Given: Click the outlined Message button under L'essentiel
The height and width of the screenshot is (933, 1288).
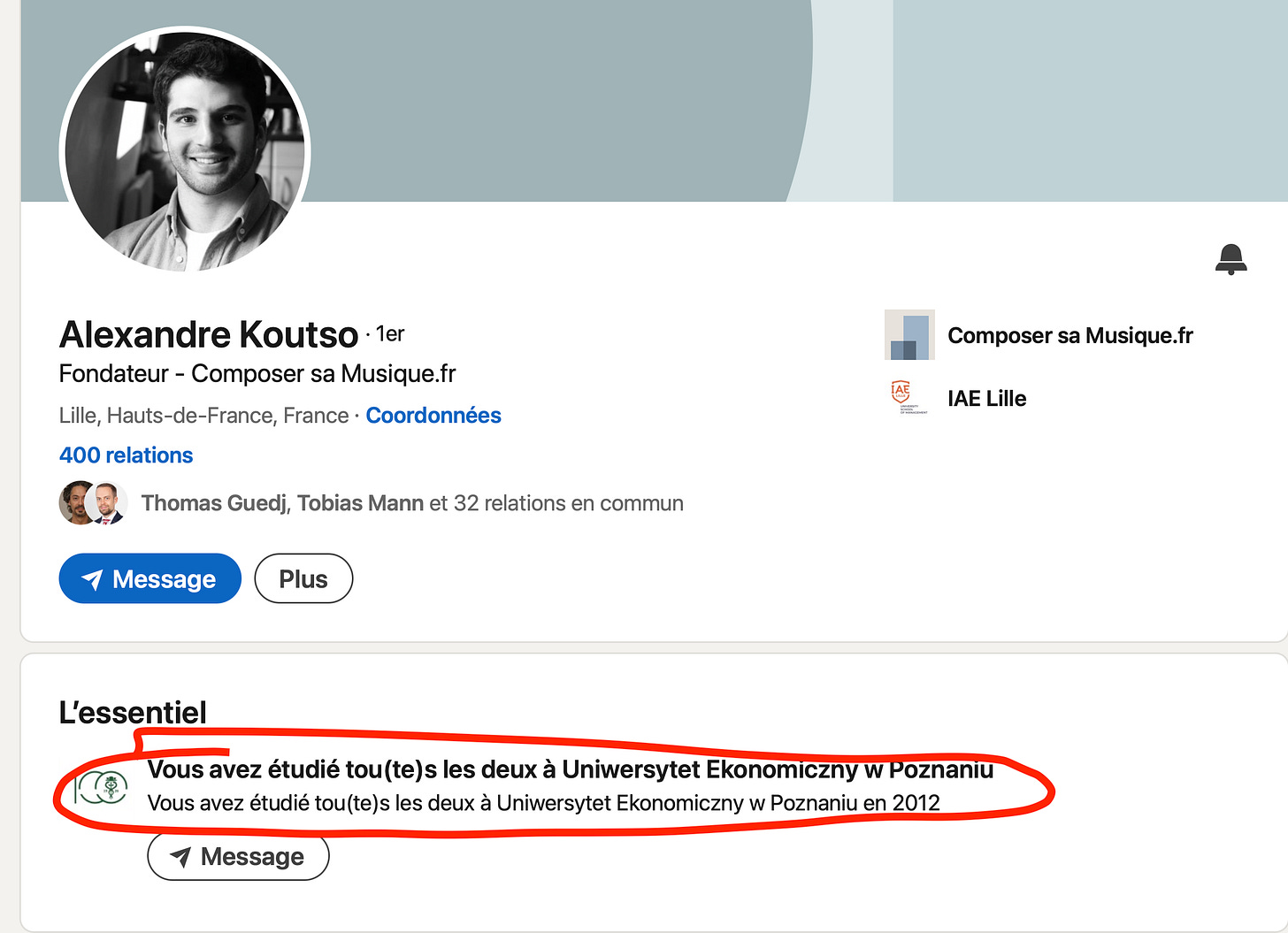Looking at the screenshot, I should pos(238,857).
